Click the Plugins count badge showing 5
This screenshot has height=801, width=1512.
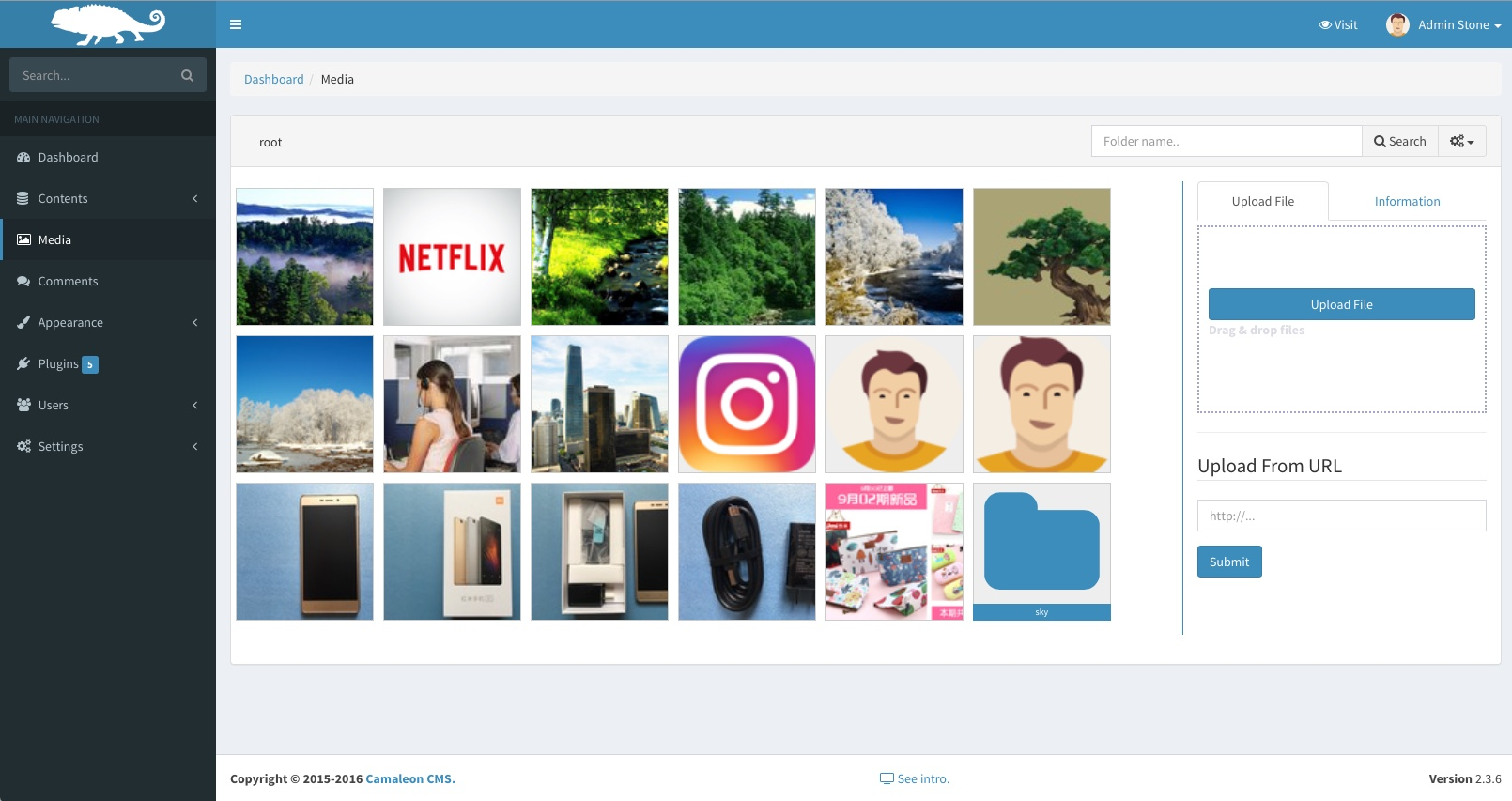pos(90,364)
